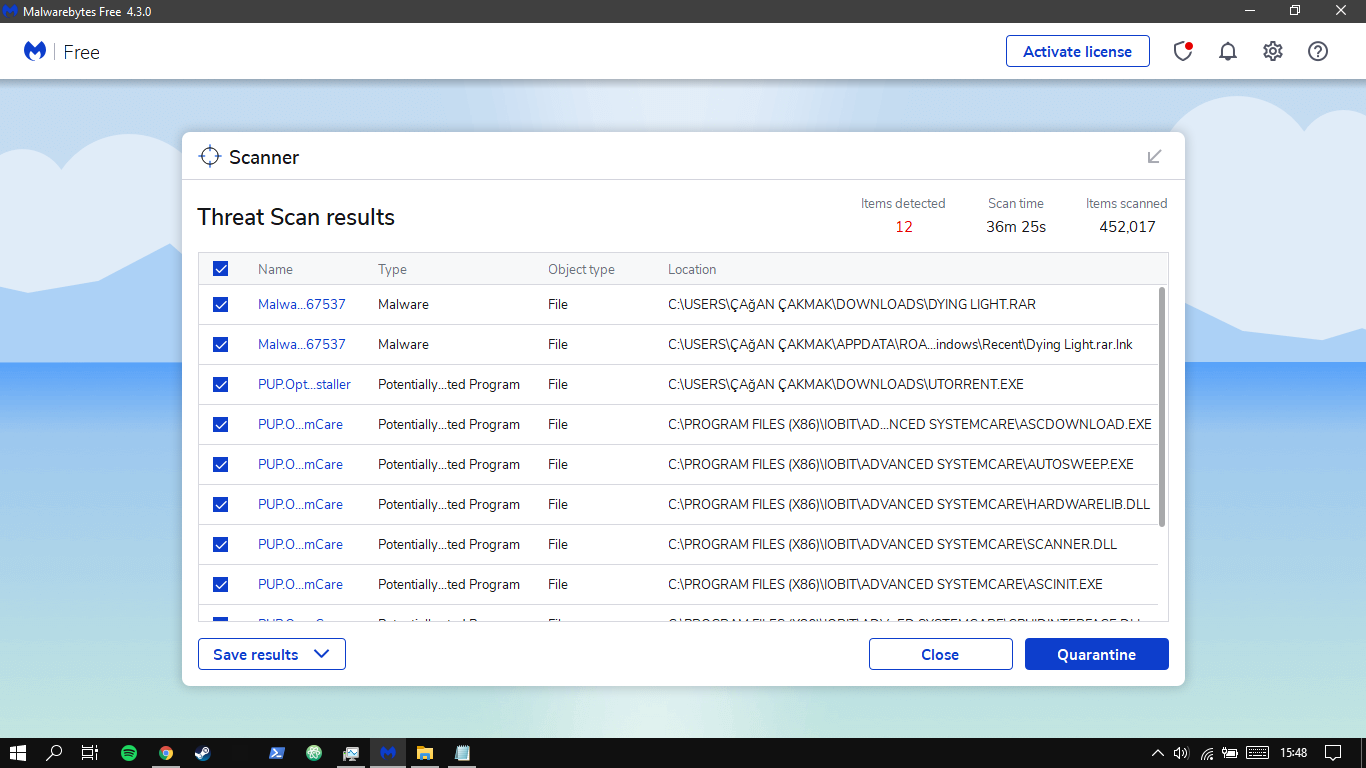Open the Malwa...67537 link for Dying Light.rar.lnk

pyautogui.click(x=302, y=344)
